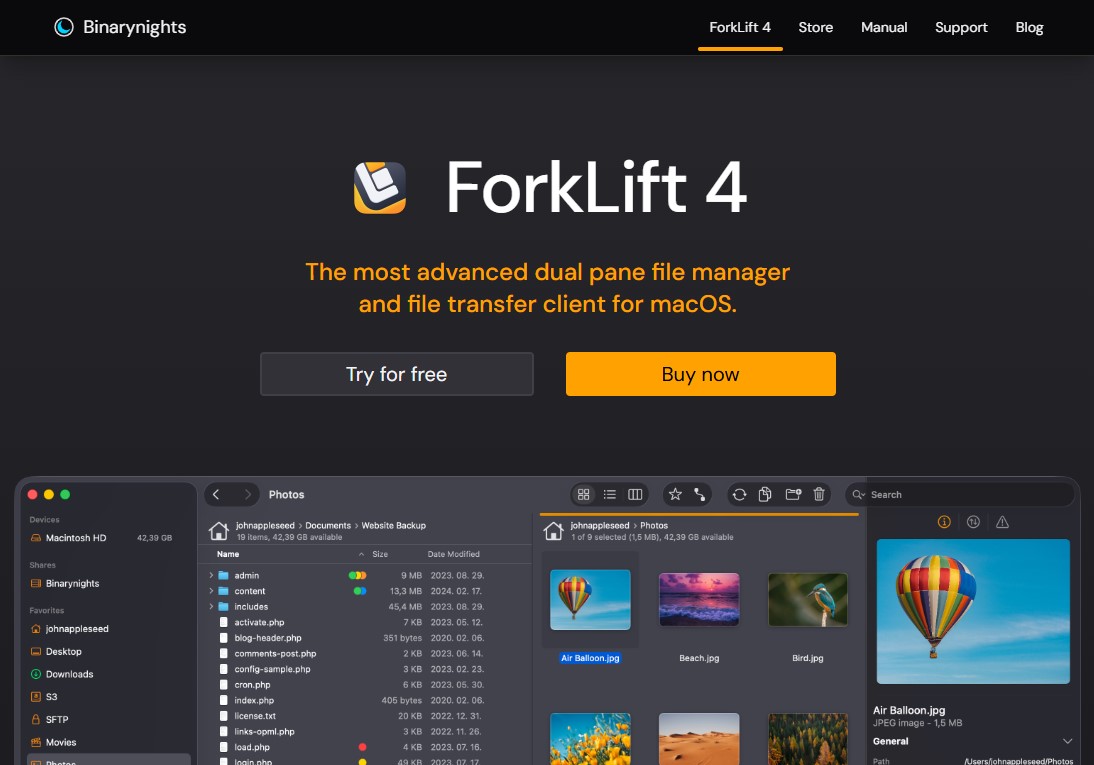Collapse the General section chevron
This screenshot has width=1094, height=765.
point(1067,741)
